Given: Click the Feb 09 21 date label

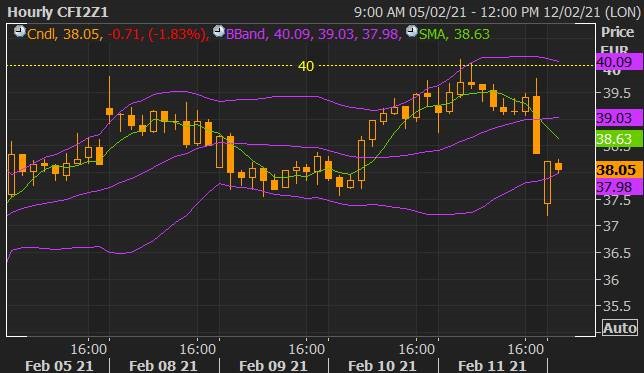Looking at the screenshot, I should pyautogui.click(x=273, y=366).
